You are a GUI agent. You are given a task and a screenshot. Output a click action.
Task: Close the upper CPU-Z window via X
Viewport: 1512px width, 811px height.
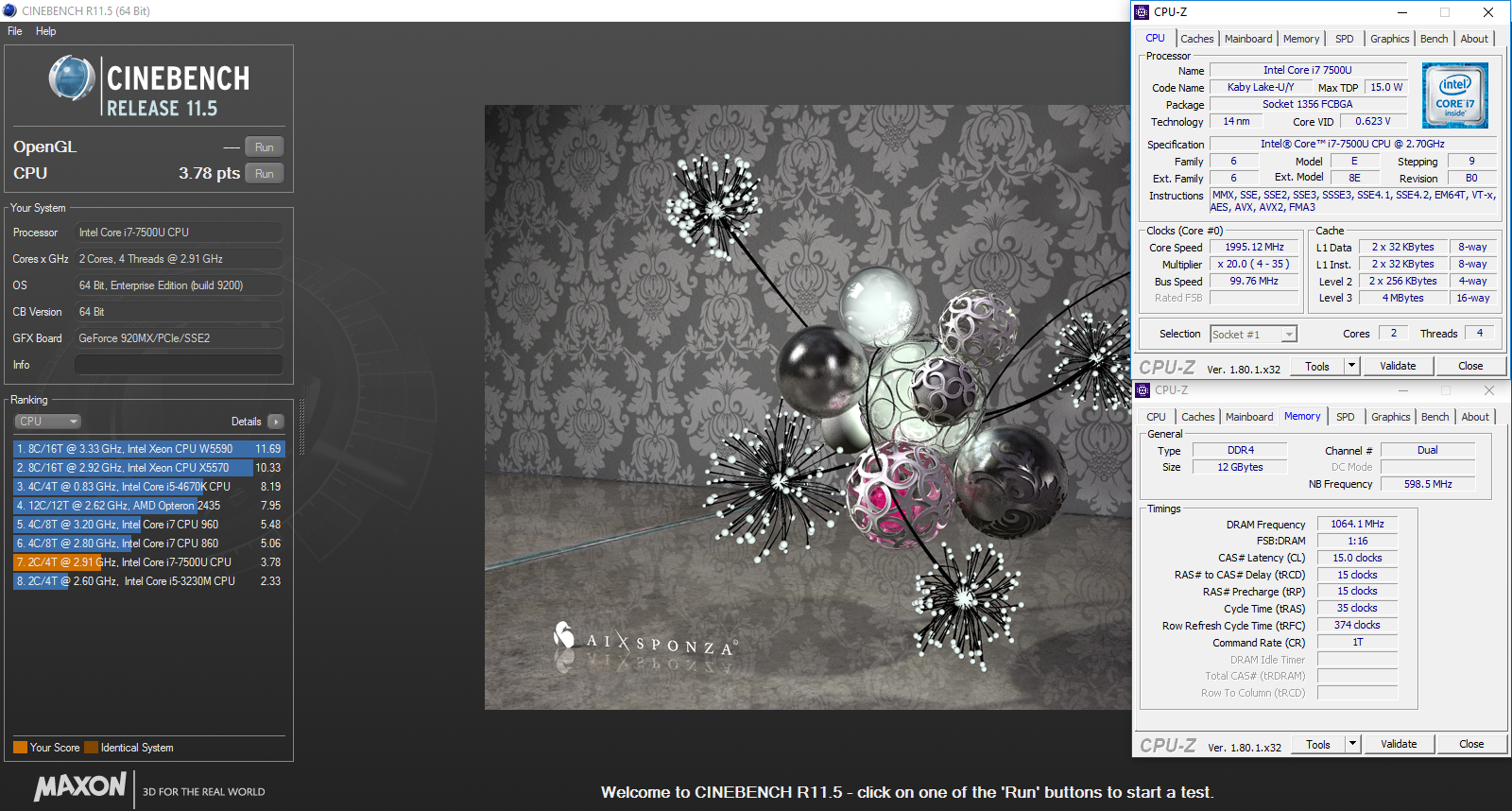click(1488, 12)
